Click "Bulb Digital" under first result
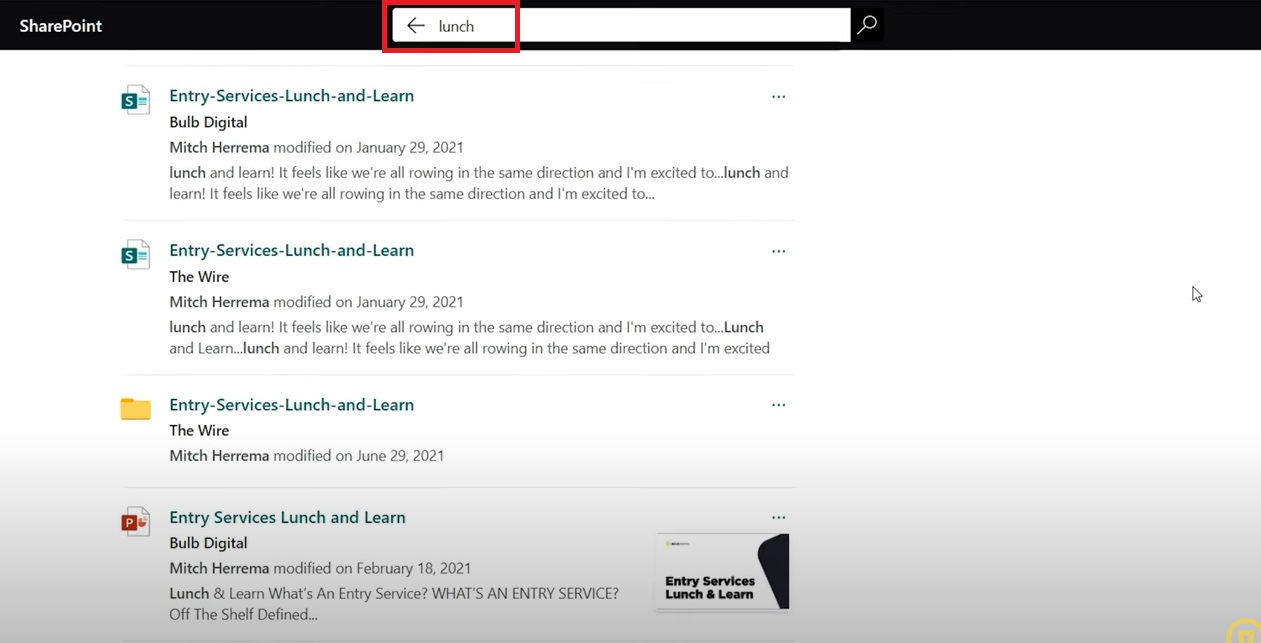The height and width of the screenshot is (643, 1261). (208, 122)
